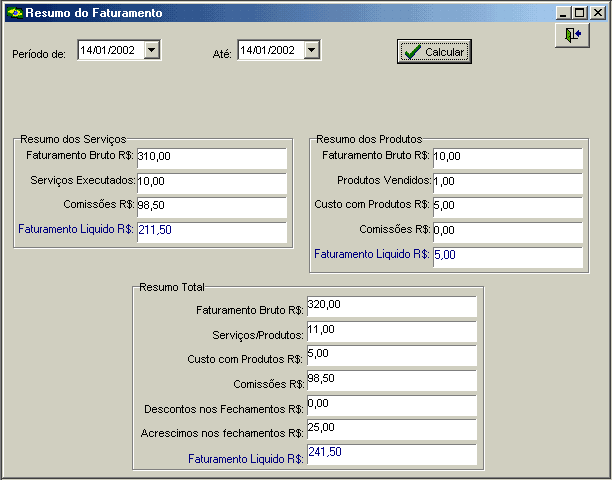612x480 pixels.
Task: Click the exit door icon button
Action: click(572, 35)
